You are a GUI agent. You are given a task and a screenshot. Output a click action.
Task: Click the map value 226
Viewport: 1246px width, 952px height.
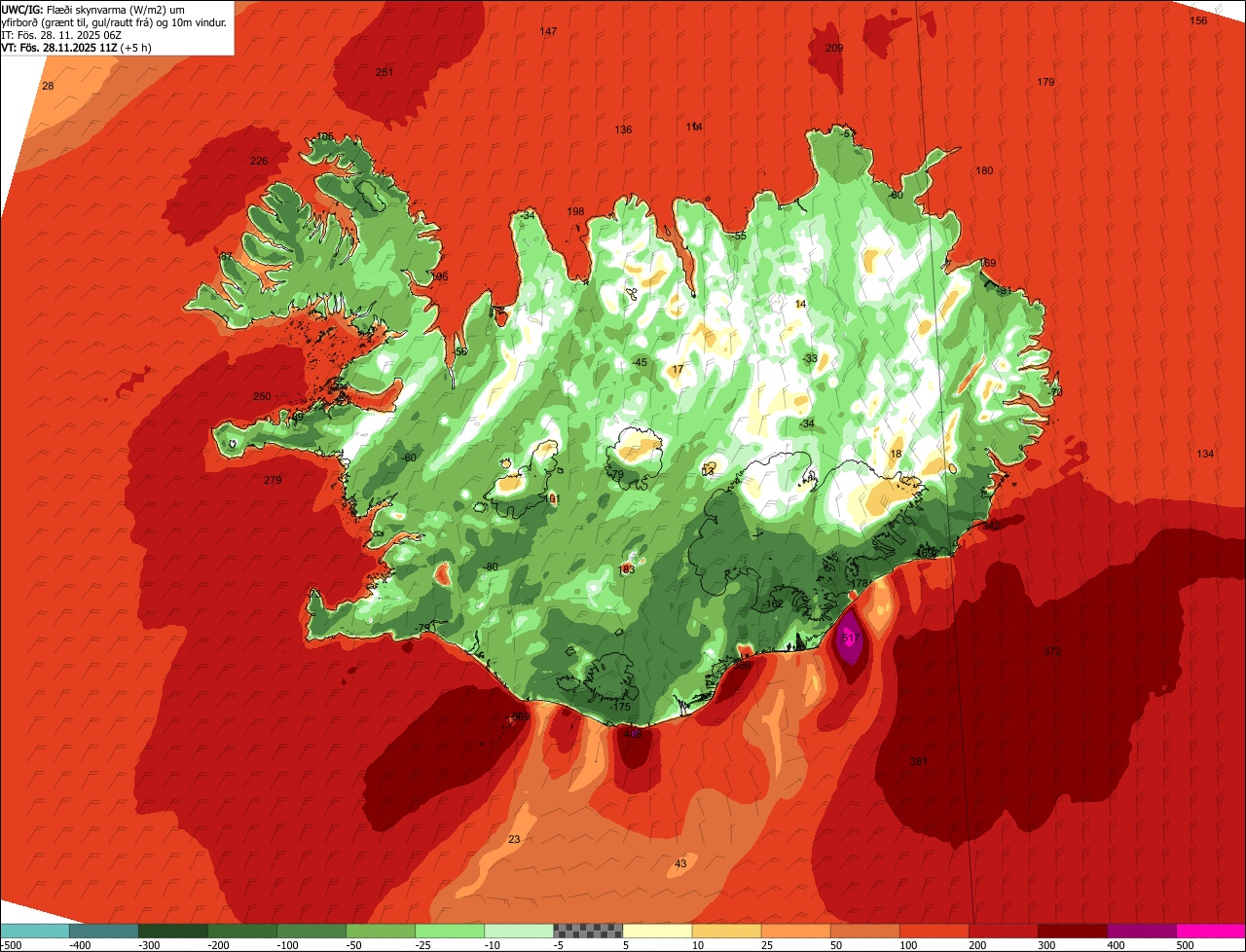tap(258, 162)
